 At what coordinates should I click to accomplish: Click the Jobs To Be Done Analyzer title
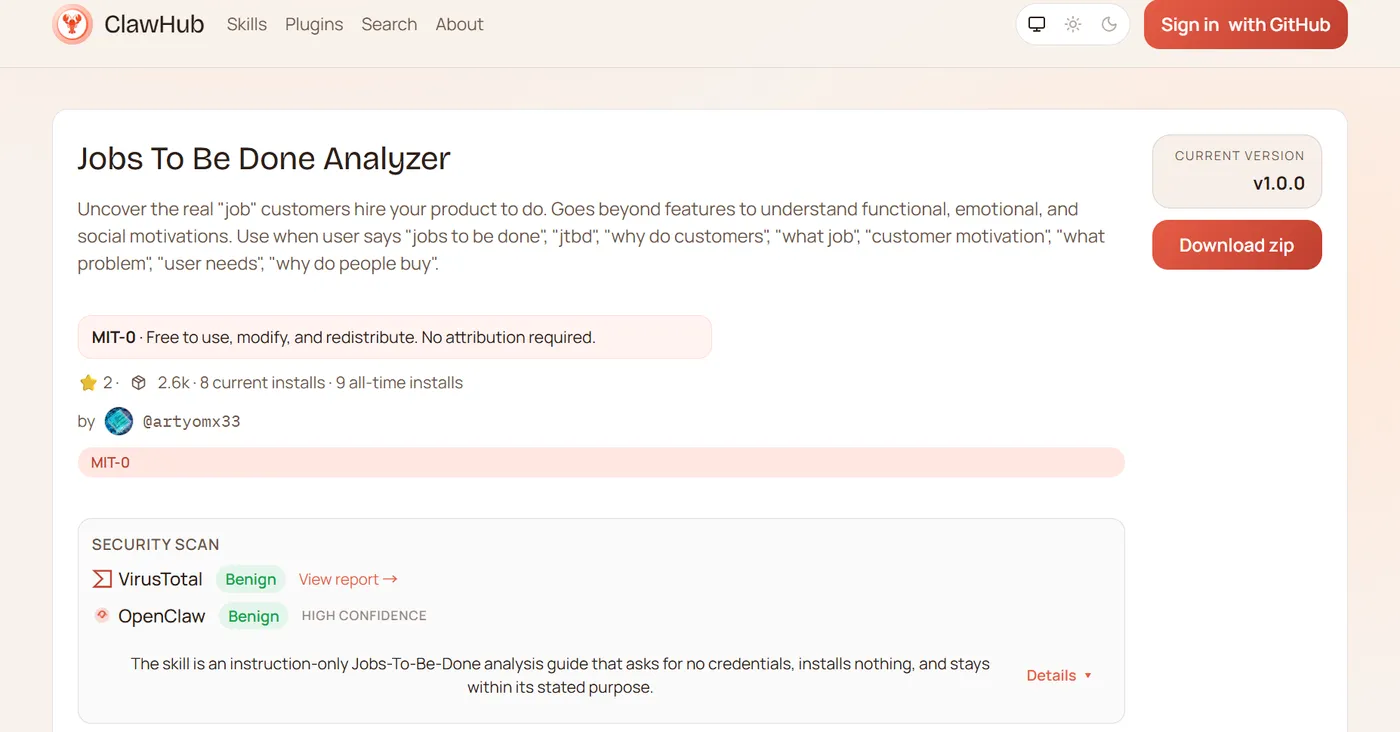pos(264,158)
